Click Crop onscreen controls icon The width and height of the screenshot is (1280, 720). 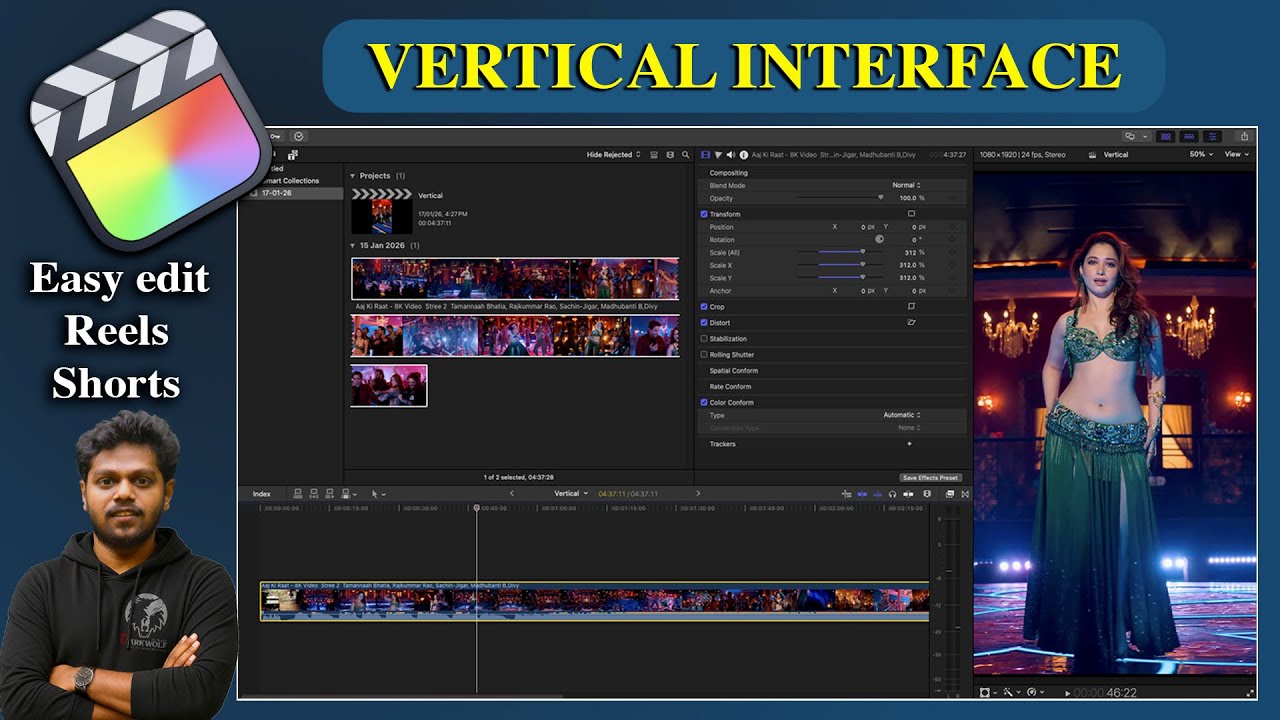coord(911,306)
